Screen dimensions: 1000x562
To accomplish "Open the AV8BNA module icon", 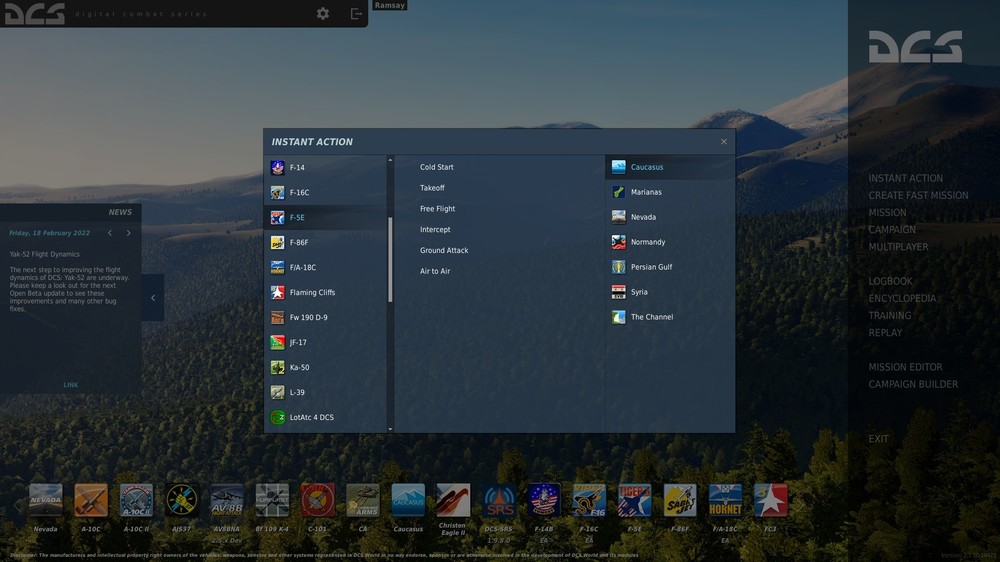I will tap(226, 500).
